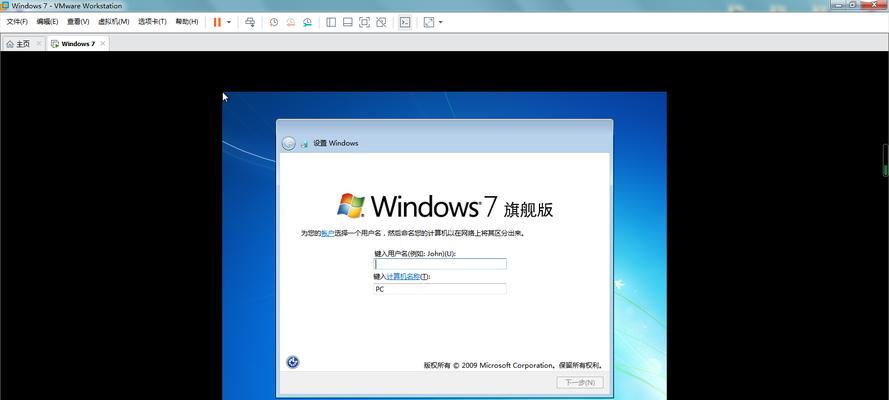This screenshot has height=400, width=889.
Task: Close the Windows 7 tab
Action: pyautogui.click(x=103, y=43)
